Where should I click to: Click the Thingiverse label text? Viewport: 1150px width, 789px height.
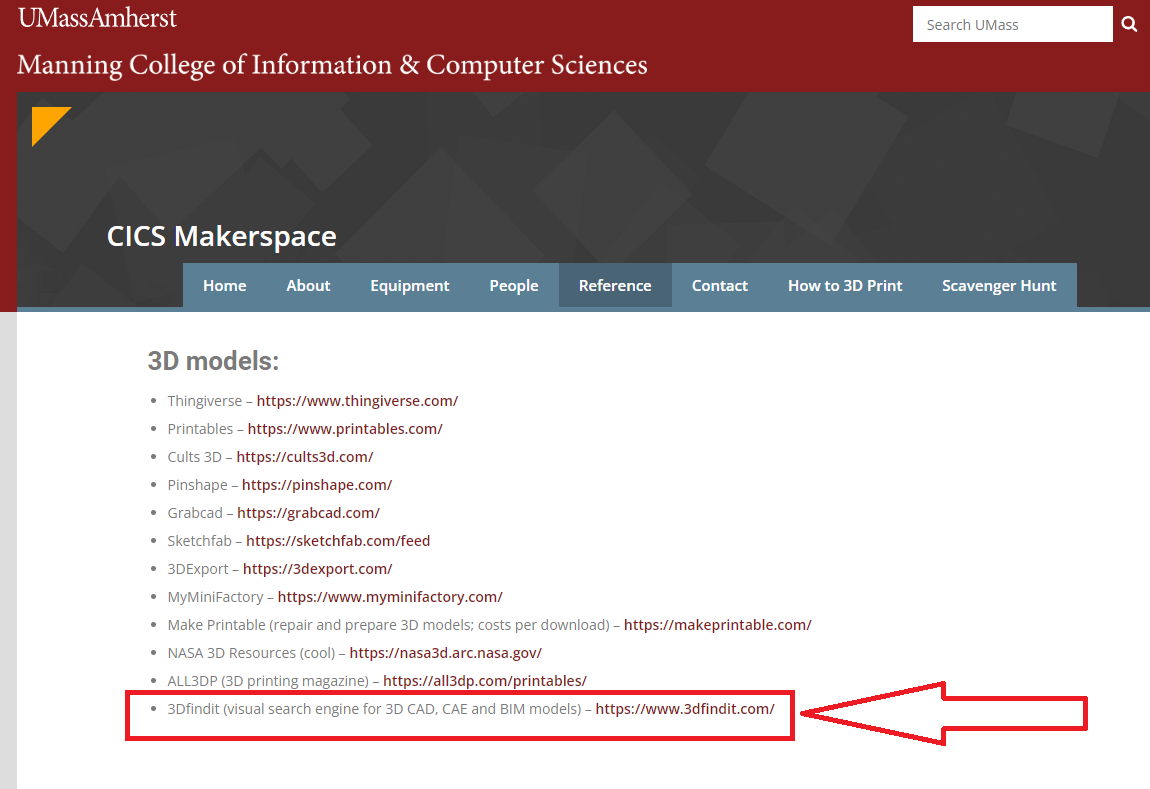pos(205,401)
